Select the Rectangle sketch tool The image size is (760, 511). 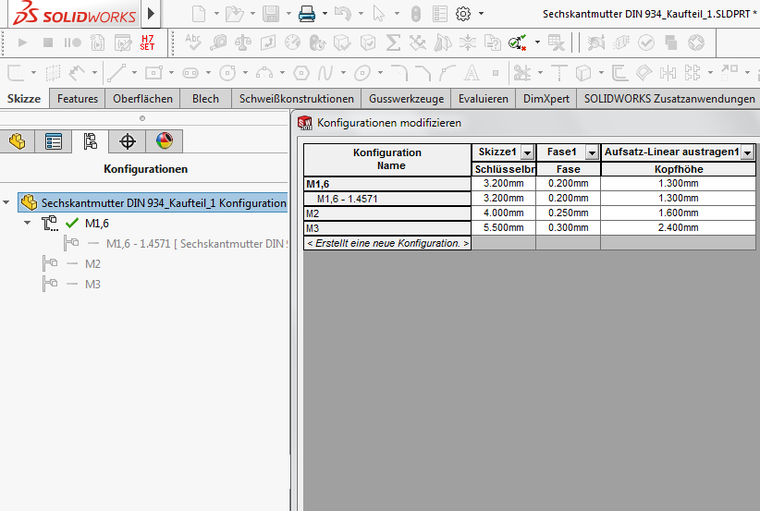coord(153,73)
